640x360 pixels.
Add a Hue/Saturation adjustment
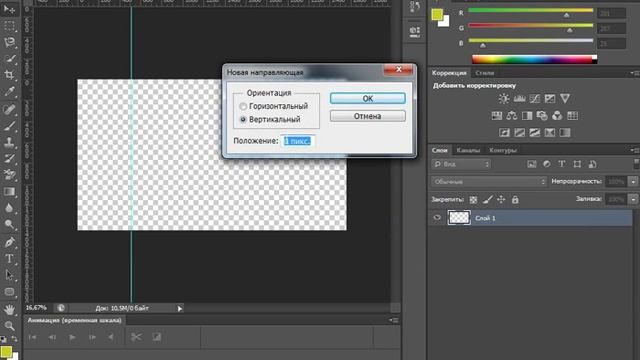497,116
